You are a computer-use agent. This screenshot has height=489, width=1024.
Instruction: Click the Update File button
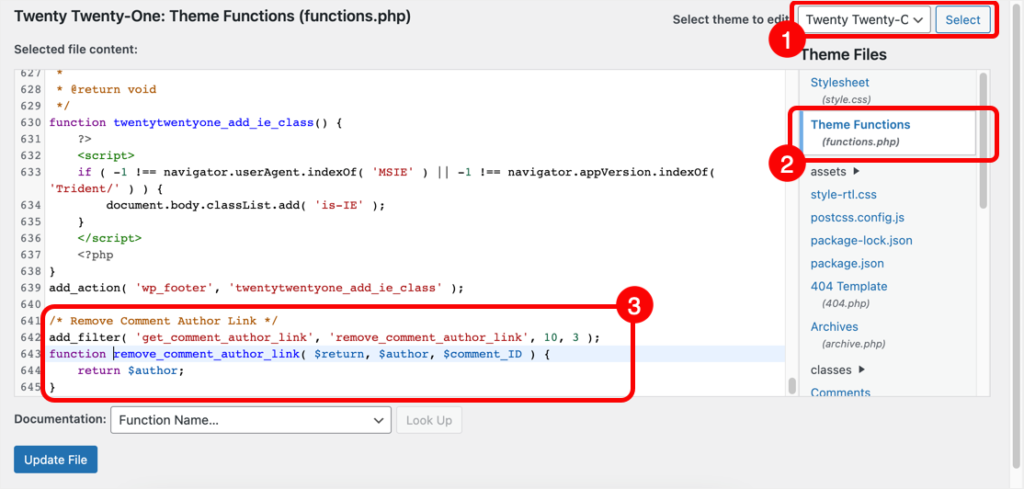point(56,460)
